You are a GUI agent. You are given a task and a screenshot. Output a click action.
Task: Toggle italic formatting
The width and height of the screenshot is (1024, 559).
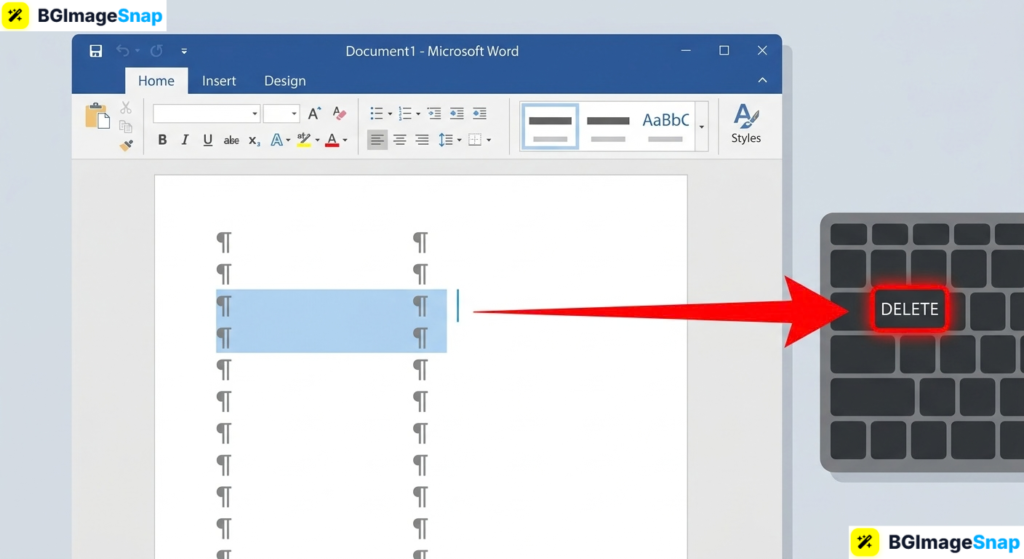(185, 140)
